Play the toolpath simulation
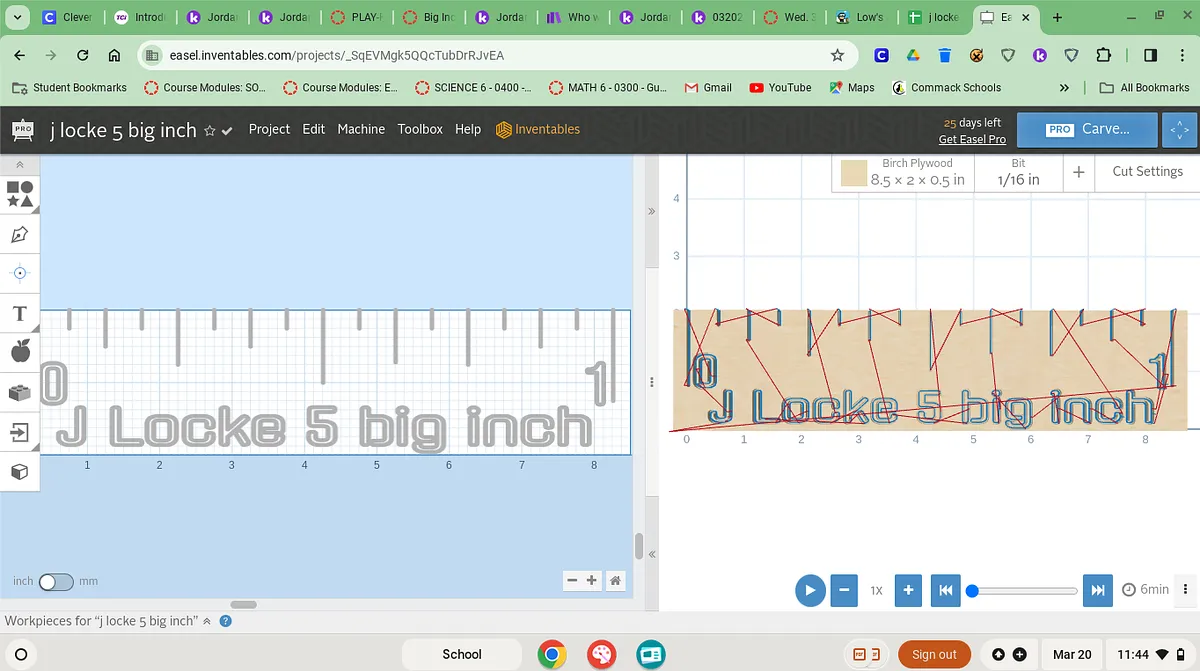Image resolution: width=1200 pixels, height=671 pixels. pyautogui.click(x=810, y=590)
